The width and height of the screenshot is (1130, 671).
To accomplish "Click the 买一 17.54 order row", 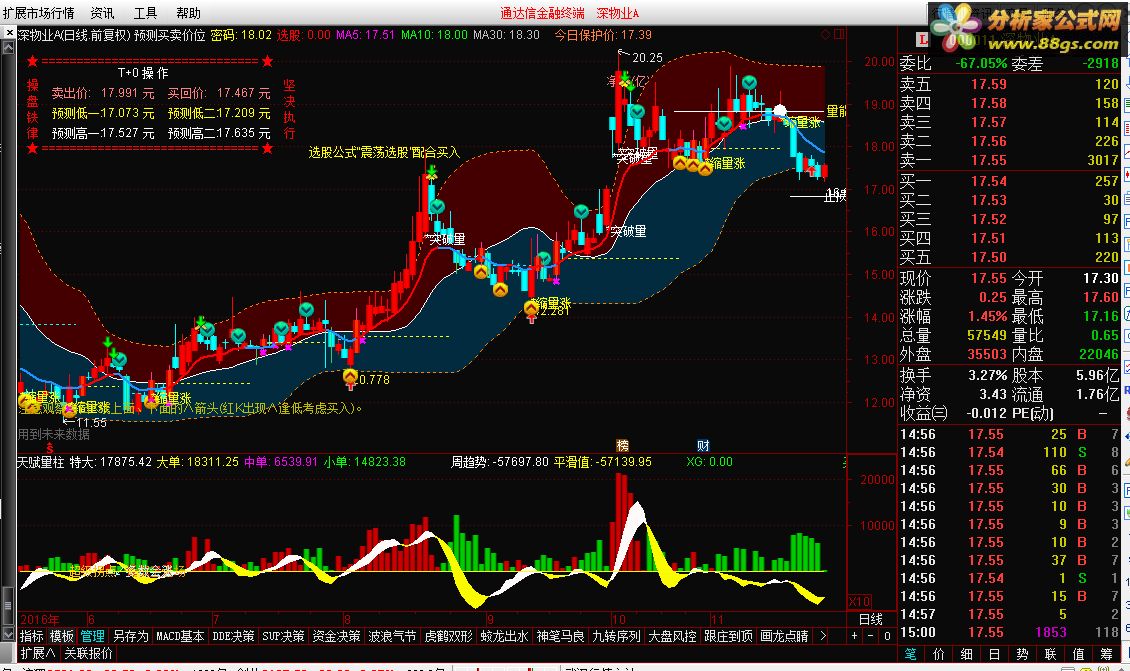I will [1009, 181].
